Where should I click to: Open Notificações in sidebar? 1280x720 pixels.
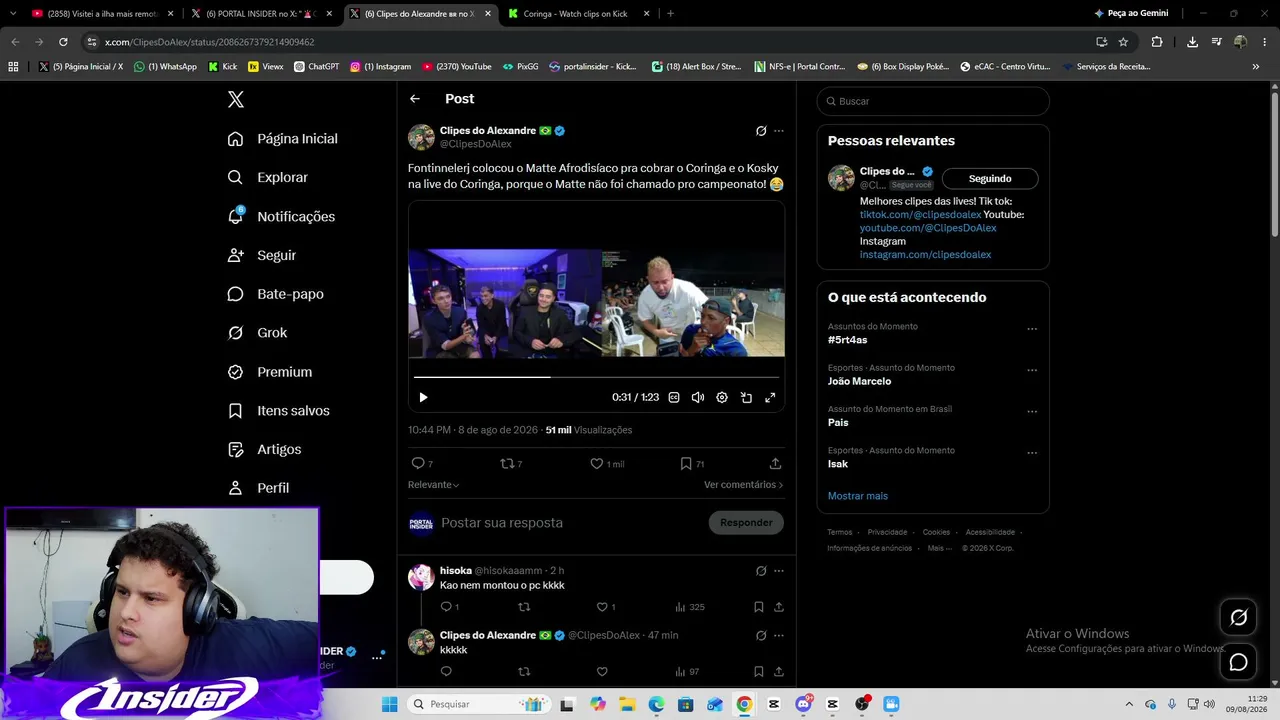(282, 216)
